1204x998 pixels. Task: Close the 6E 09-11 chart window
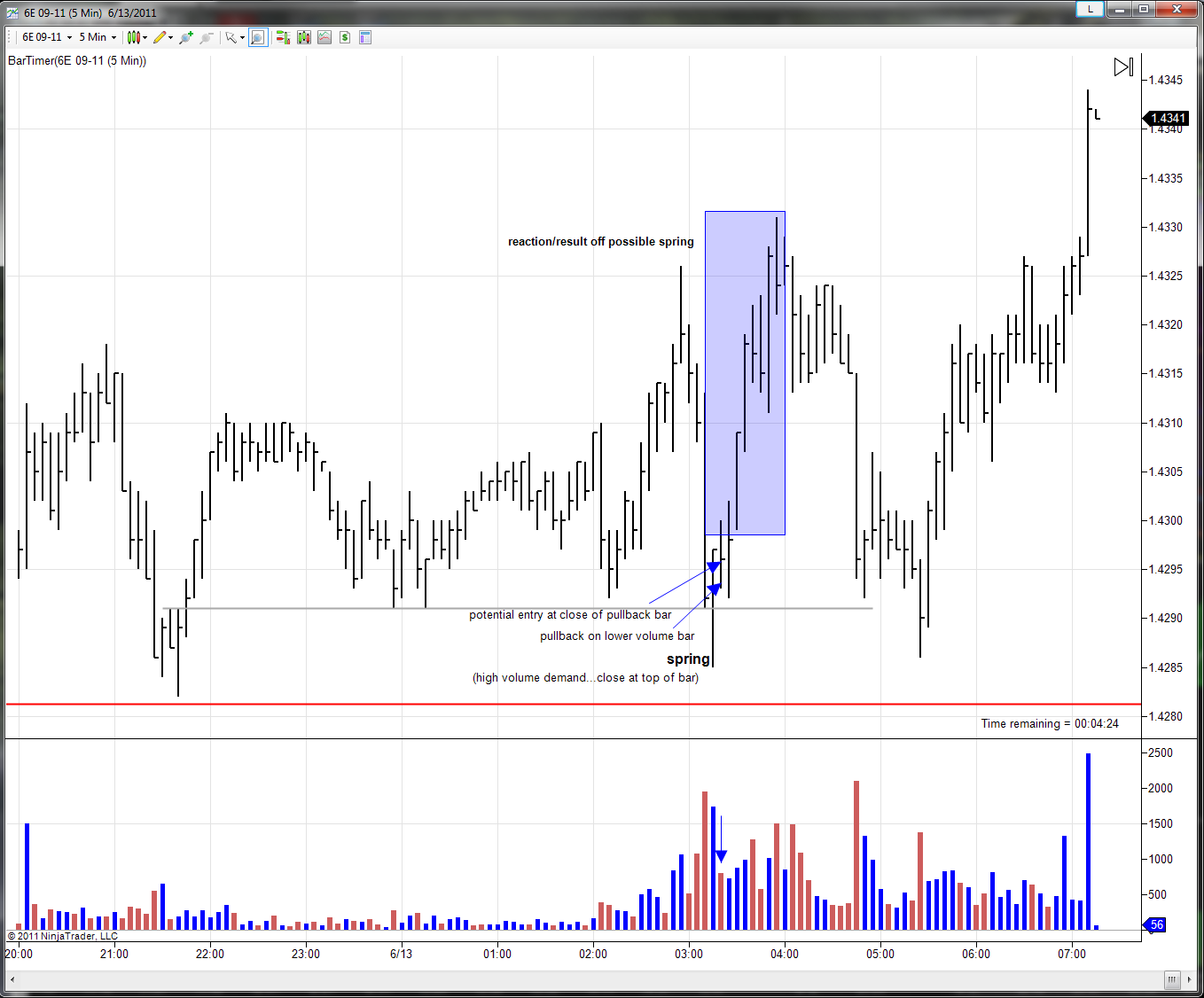click(1177, 9)
